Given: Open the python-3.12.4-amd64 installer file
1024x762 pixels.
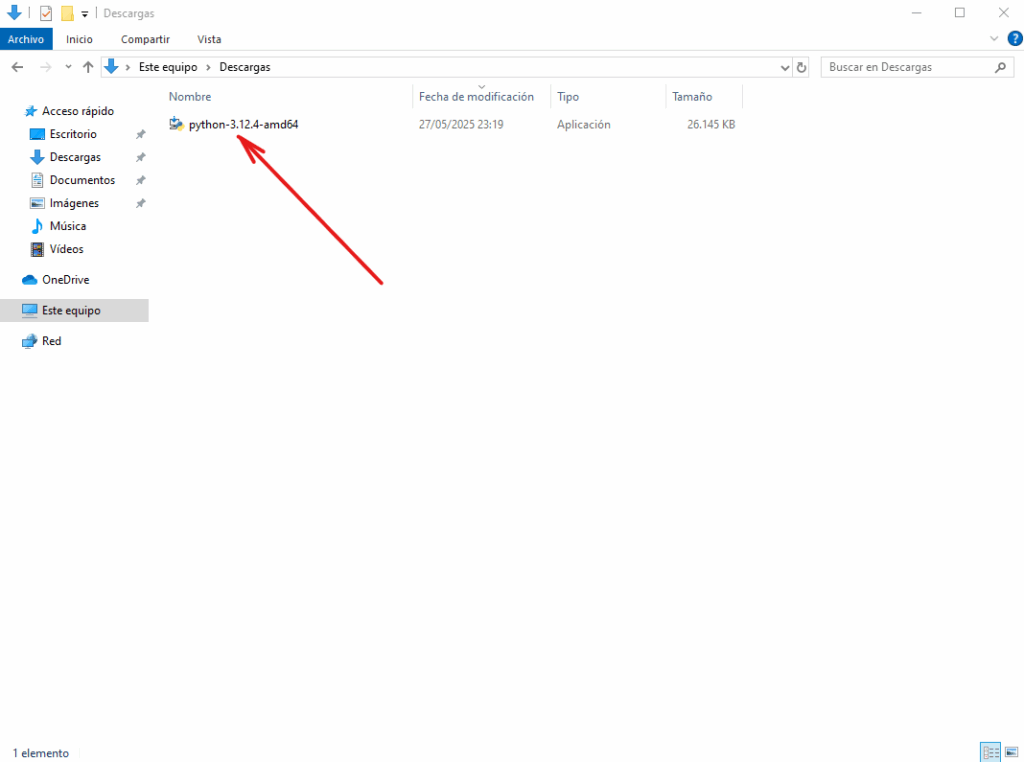Looking at the screenshot, I should coord(243,124).
